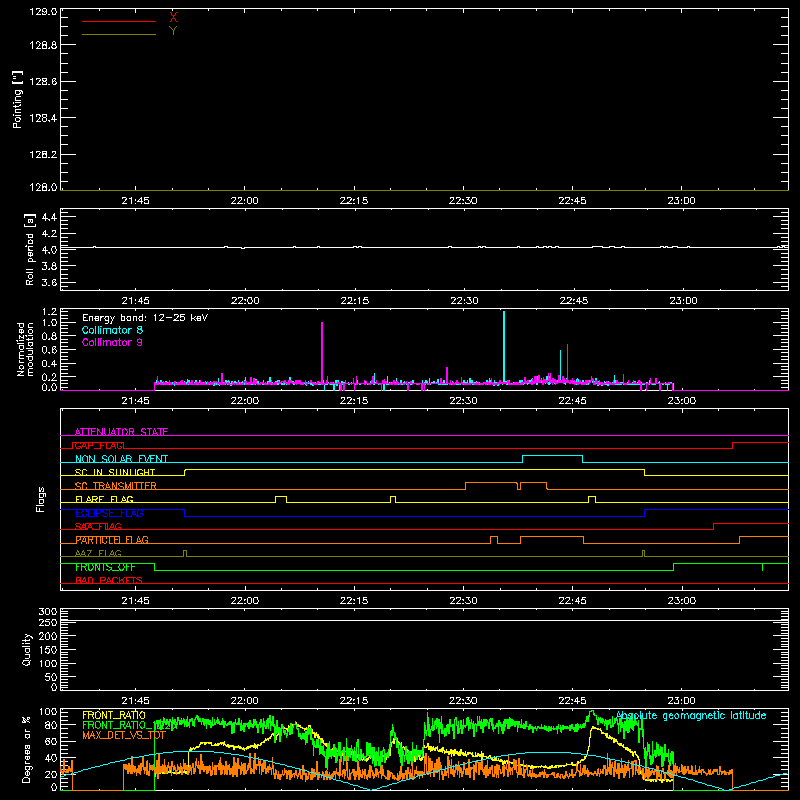The height and width of the screenshot is (800, 800).
Task: Click the 4.4 roll period tick
Action: point(49,217)
